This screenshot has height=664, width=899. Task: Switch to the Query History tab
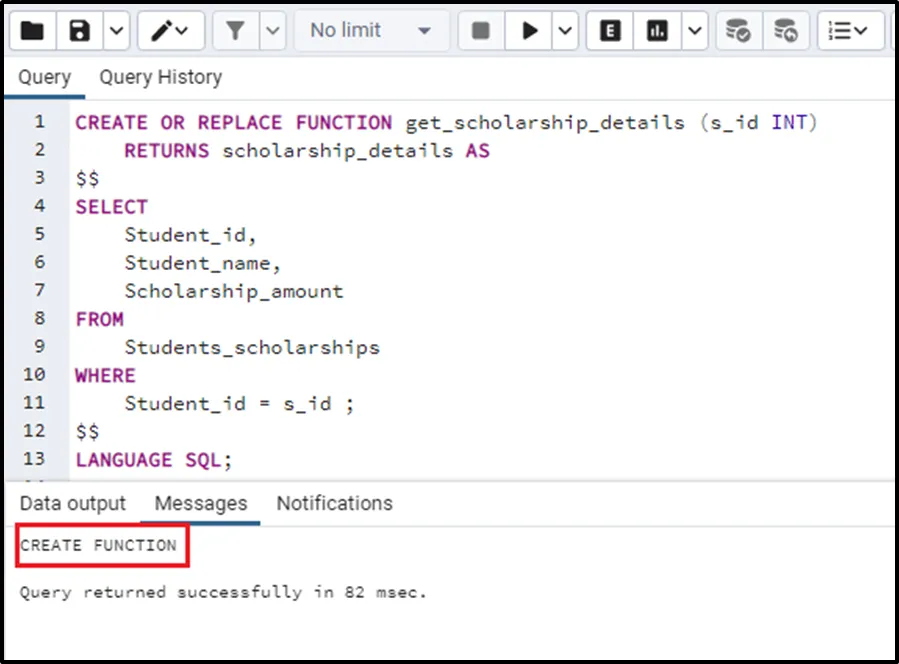(x=160, y=77)
